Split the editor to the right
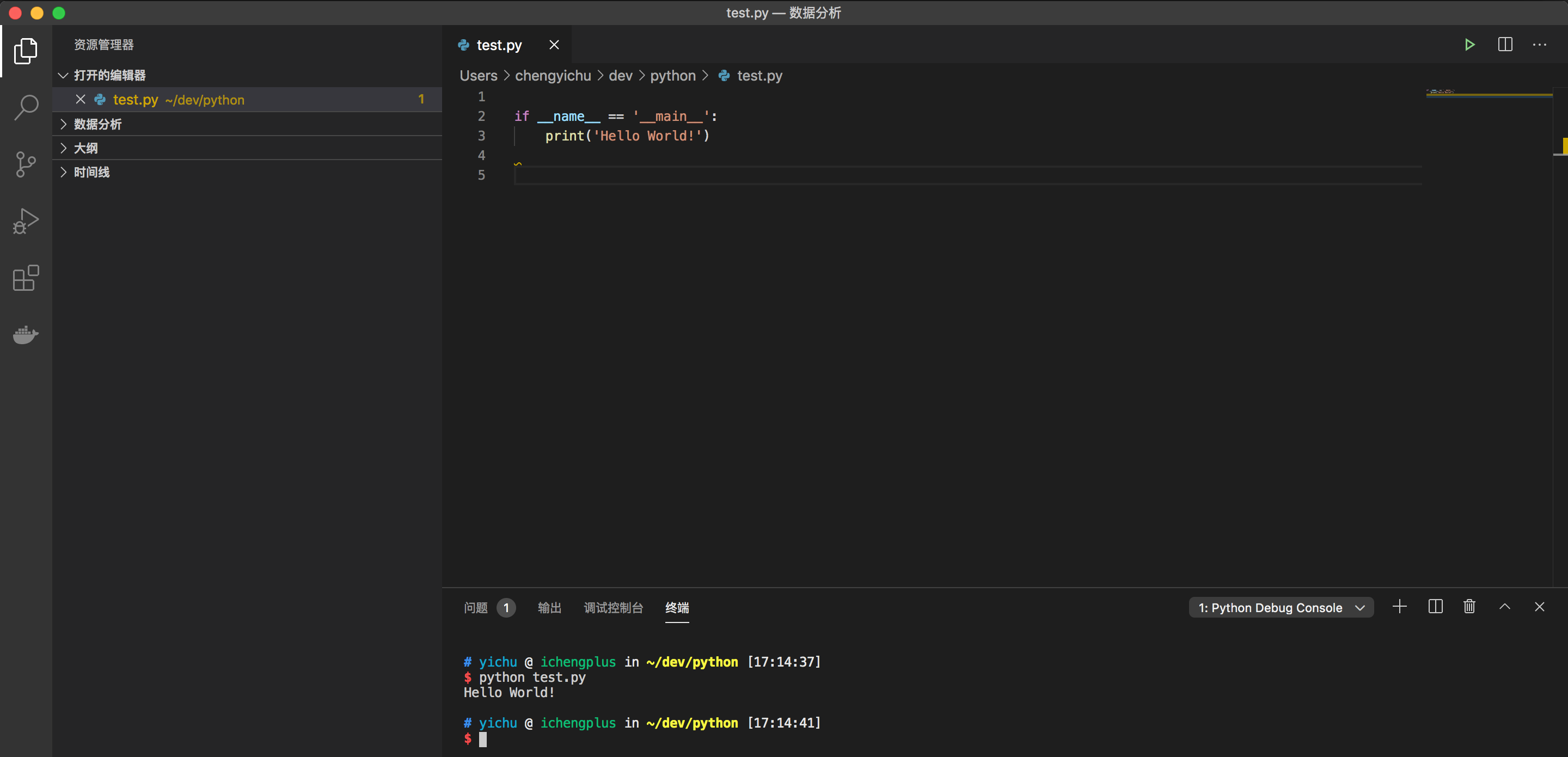This screenshot has height=757, width=1568. tap(1505, 45)
